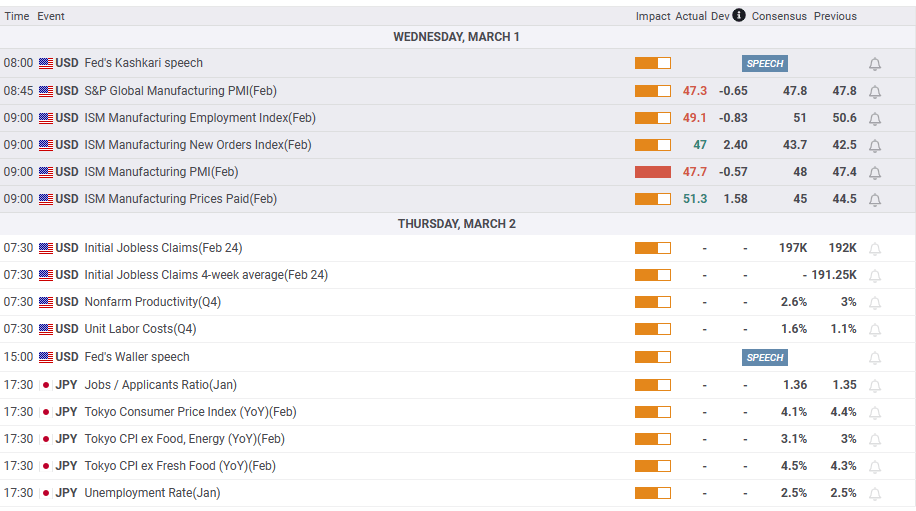Click bell icon for Nonfarm Productivity(Q4)
916x511 pixels.
875,303
